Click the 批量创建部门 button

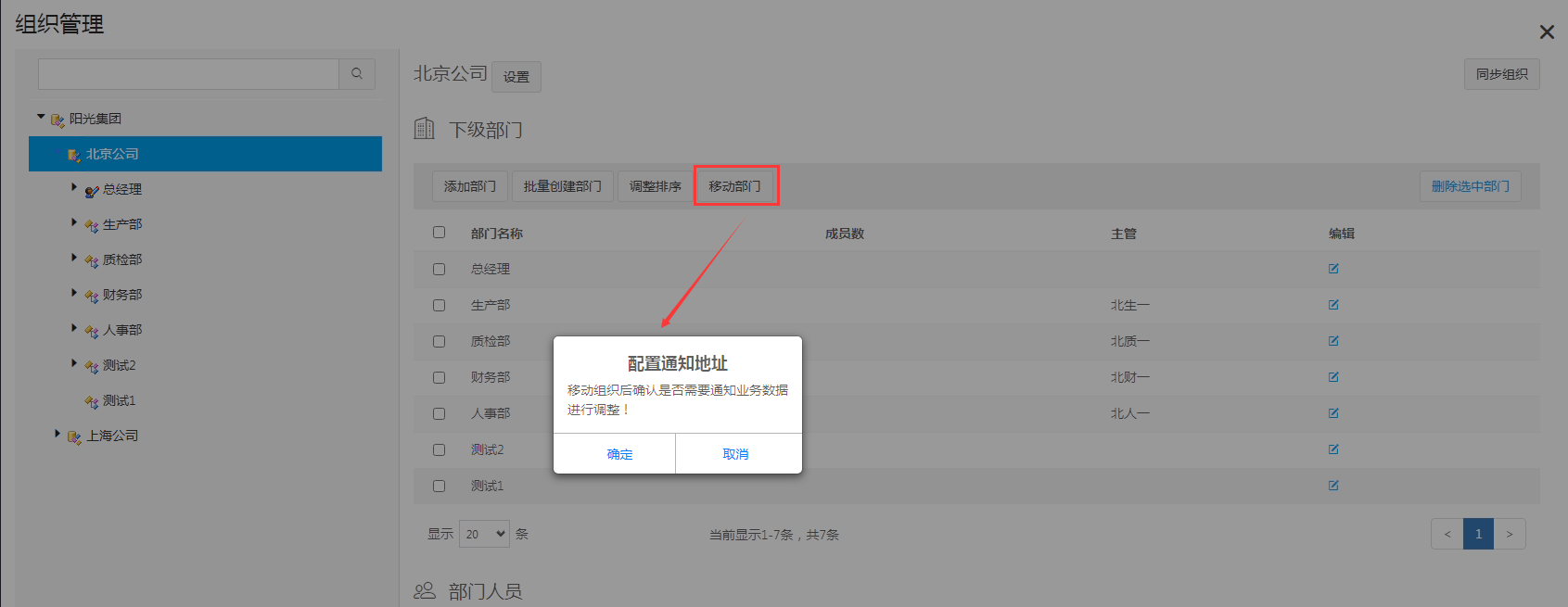562,186
